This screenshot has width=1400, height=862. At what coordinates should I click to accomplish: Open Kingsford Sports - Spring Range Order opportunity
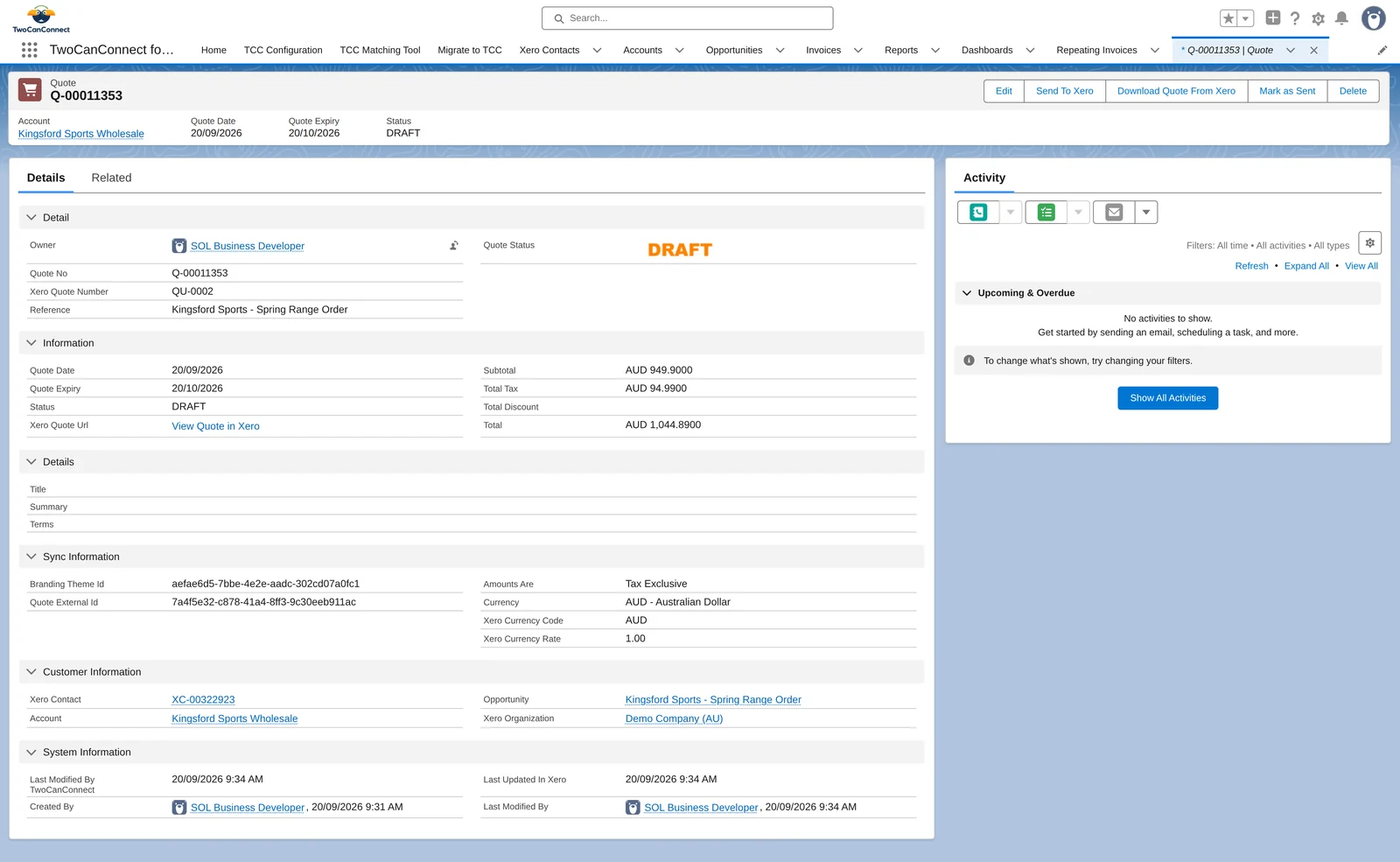[713, 700]
